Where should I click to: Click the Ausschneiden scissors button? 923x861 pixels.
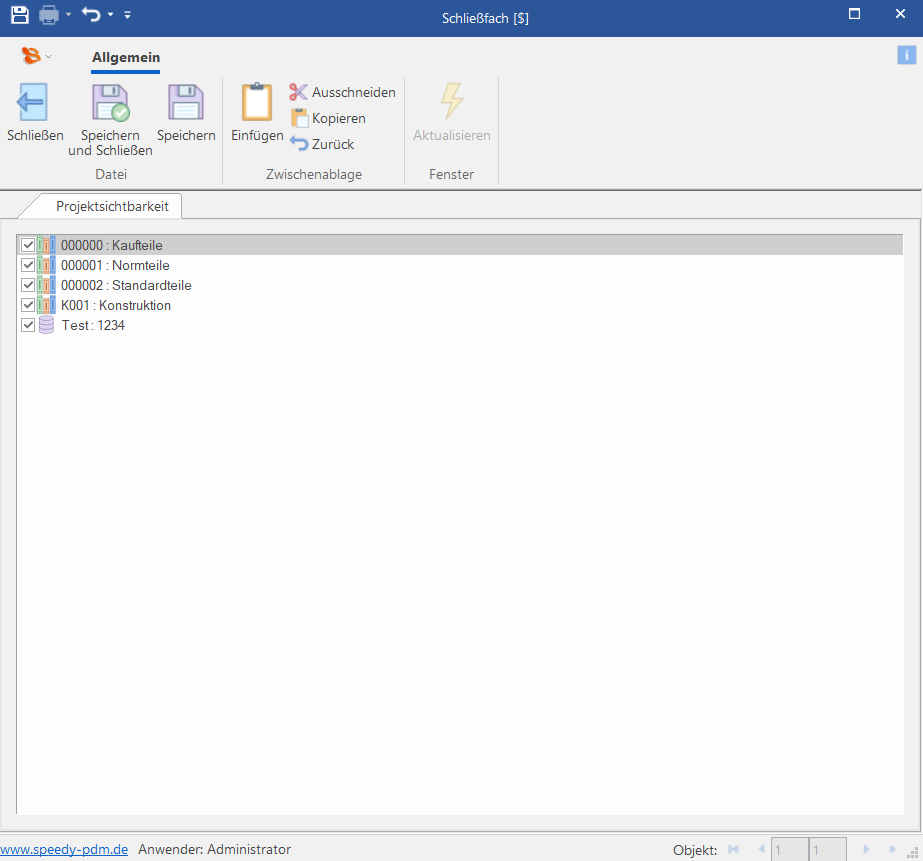tap(342, 92)
